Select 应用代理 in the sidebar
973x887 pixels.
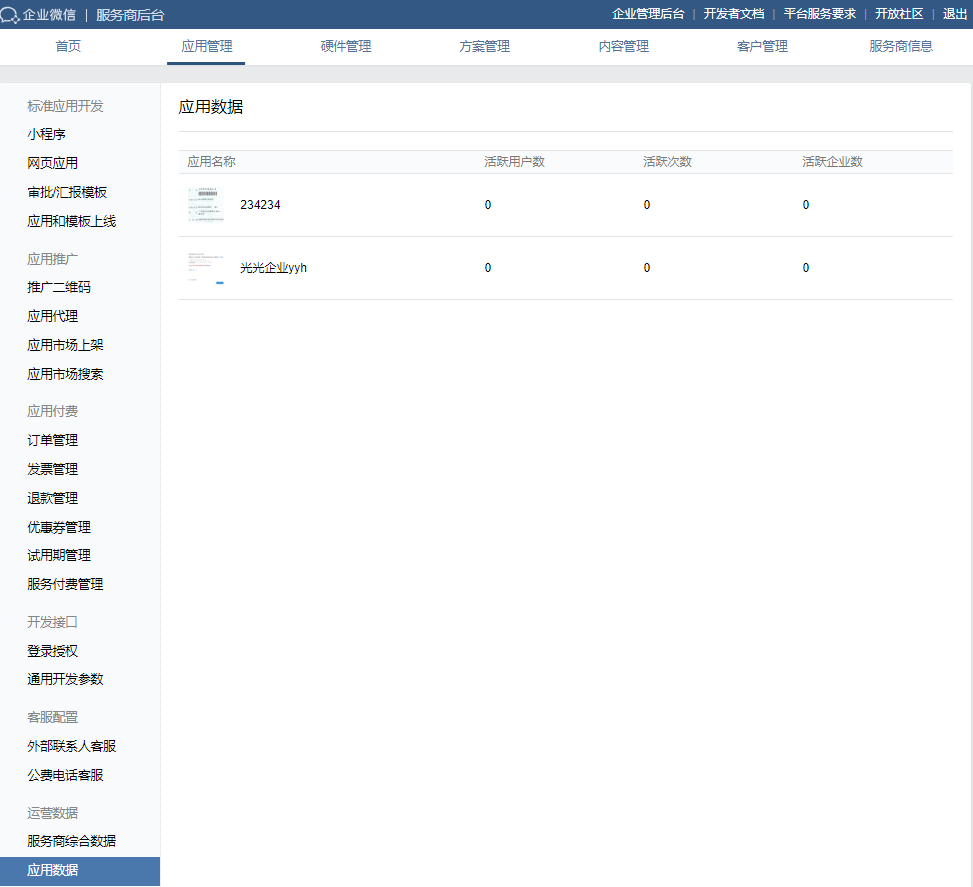(x=53, y=317)
